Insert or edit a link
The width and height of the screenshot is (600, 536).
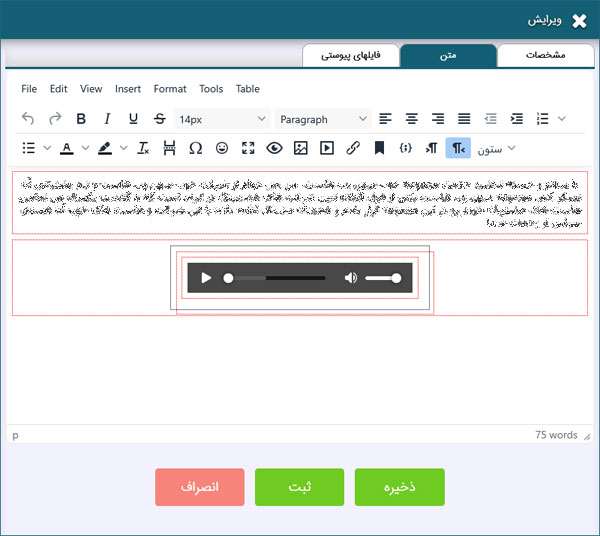pos(353,148)
